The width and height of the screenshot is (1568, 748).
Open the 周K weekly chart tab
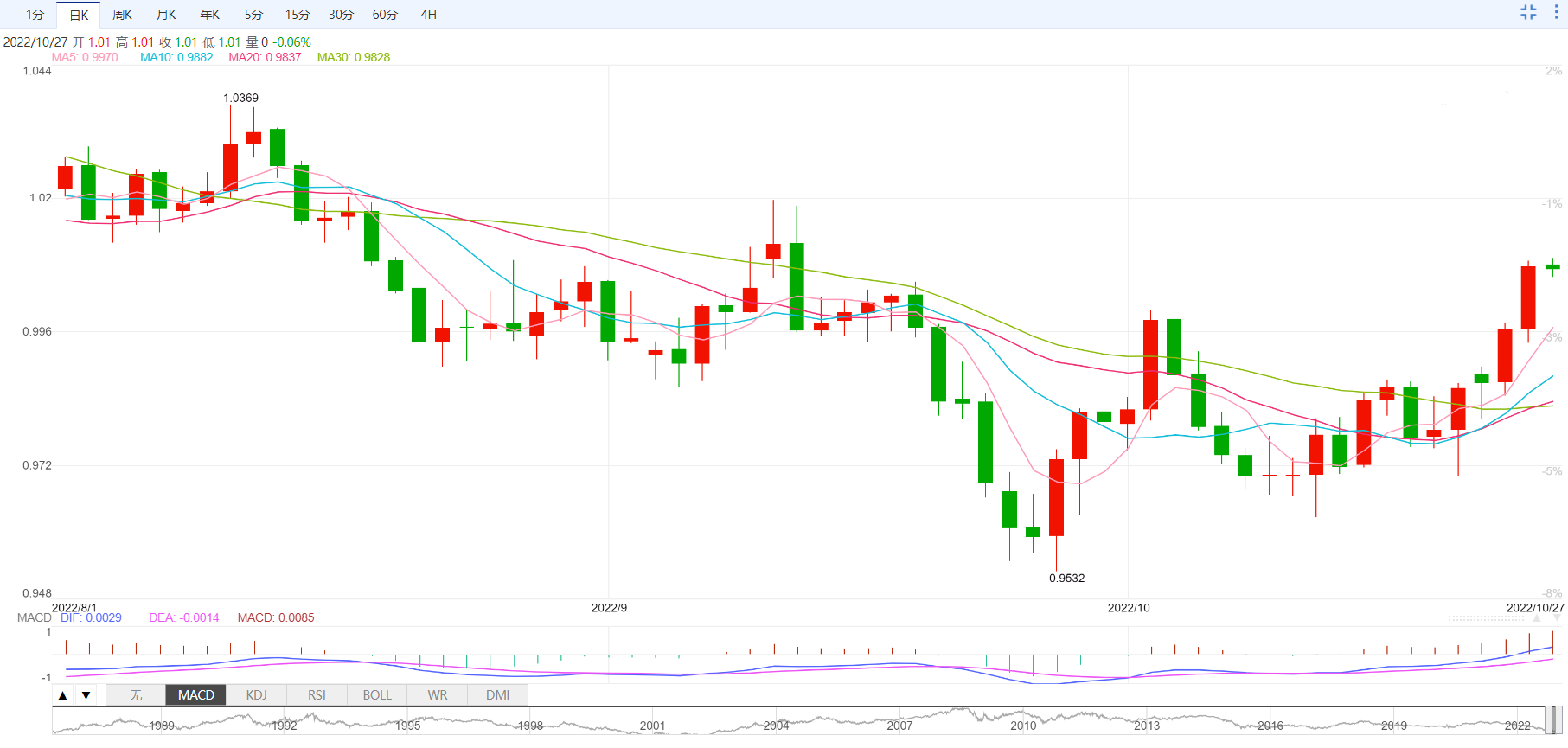[123, 15]
